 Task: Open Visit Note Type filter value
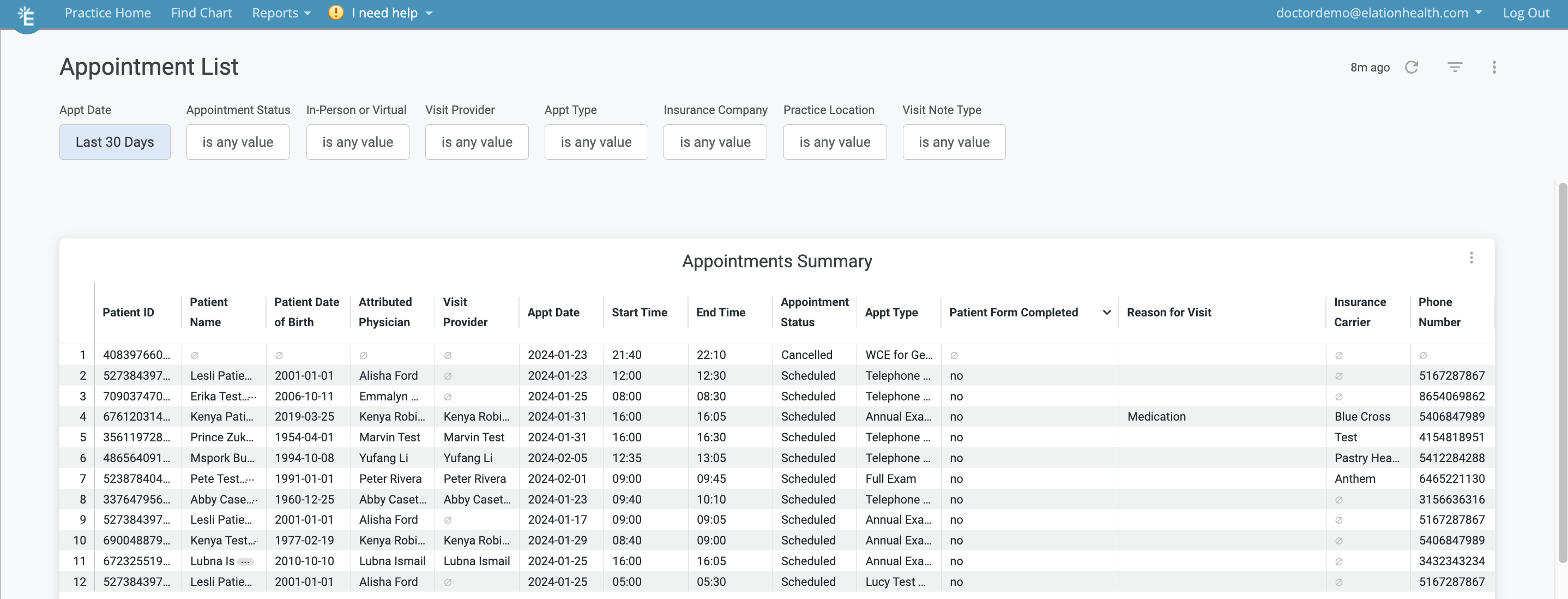[953, 142]
